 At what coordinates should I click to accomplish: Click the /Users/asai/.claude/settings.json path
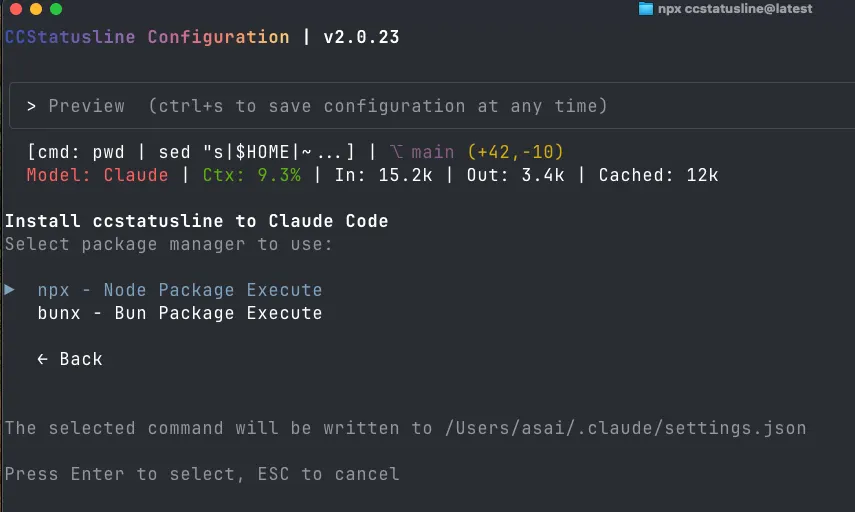pos(625,428)
